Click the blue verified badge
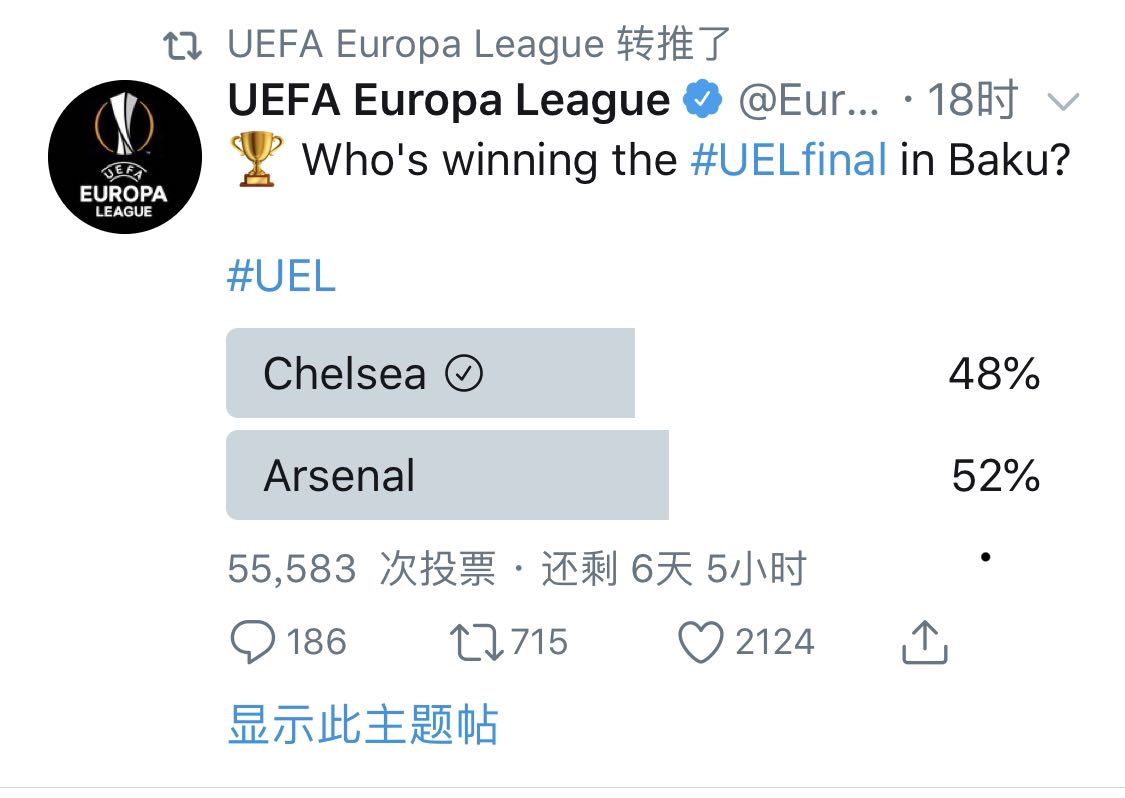 (x=704, y=100)
